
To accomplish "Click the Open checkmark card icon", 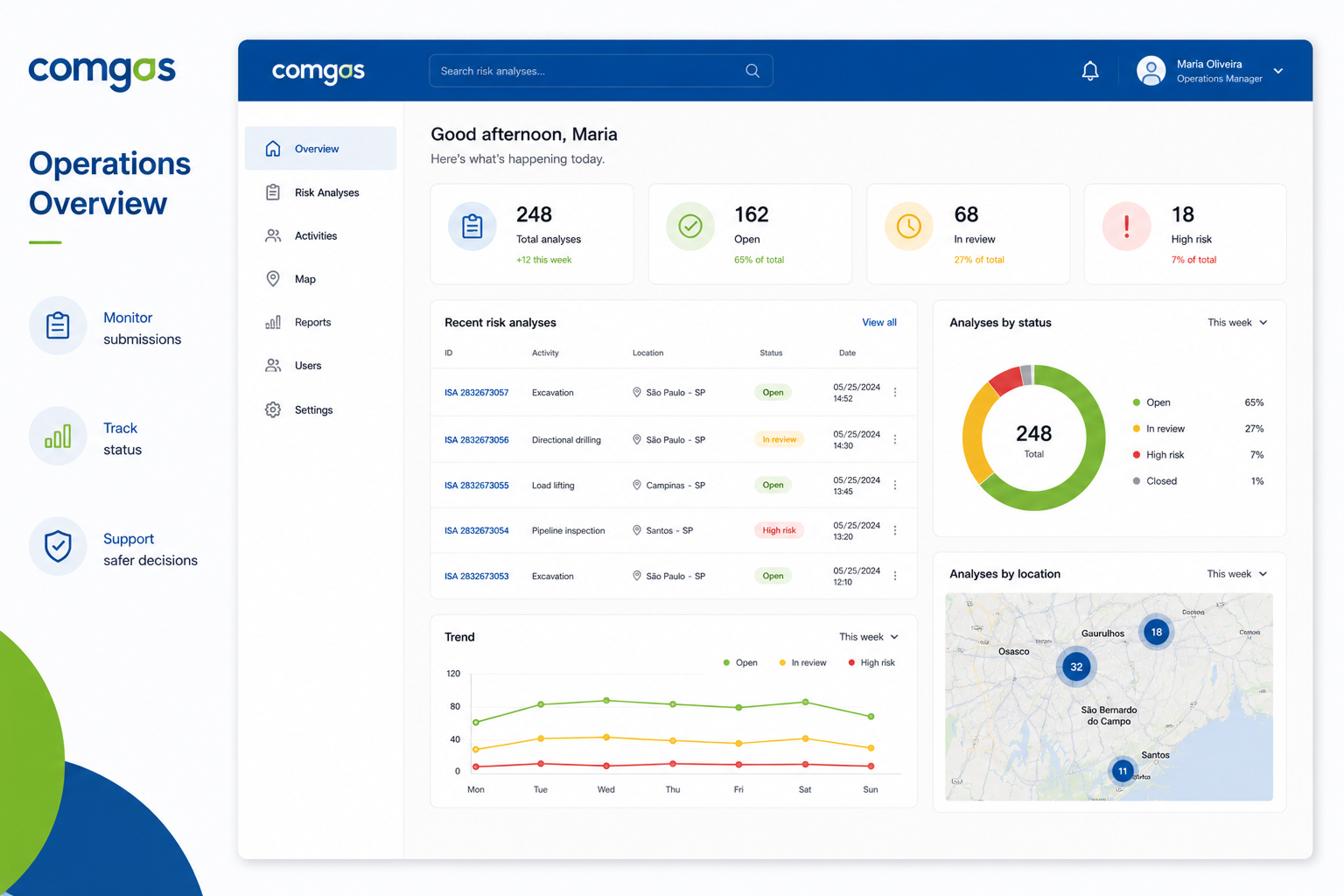I will click(x=690, y=227).
